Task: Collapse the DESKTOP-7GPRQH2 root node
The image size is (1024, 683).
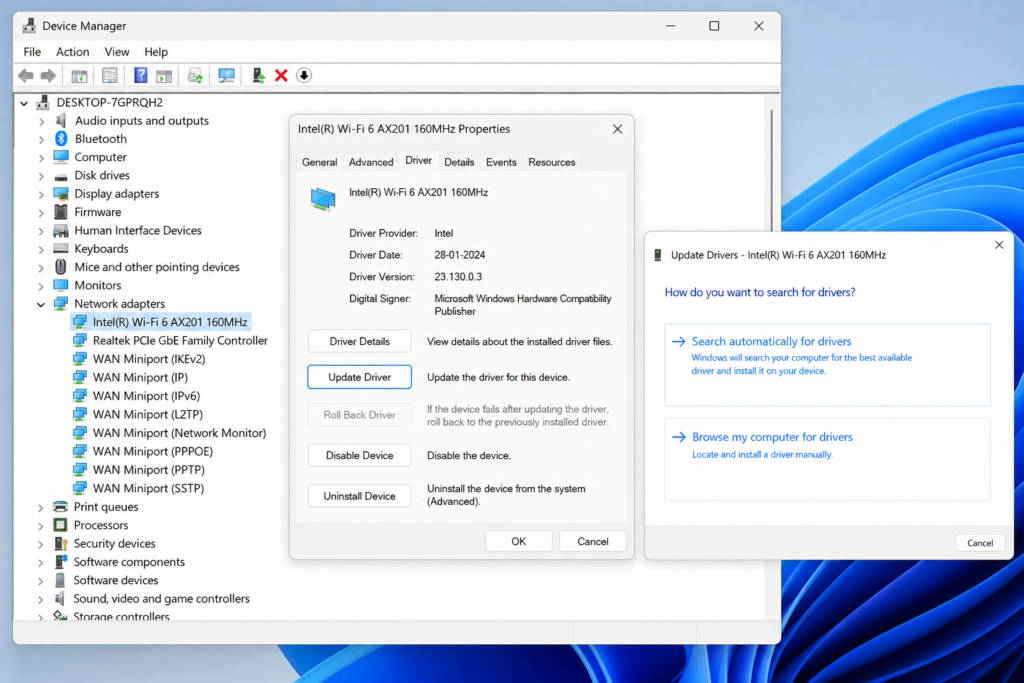Action: pyautogui.click(x=24, y=103)
